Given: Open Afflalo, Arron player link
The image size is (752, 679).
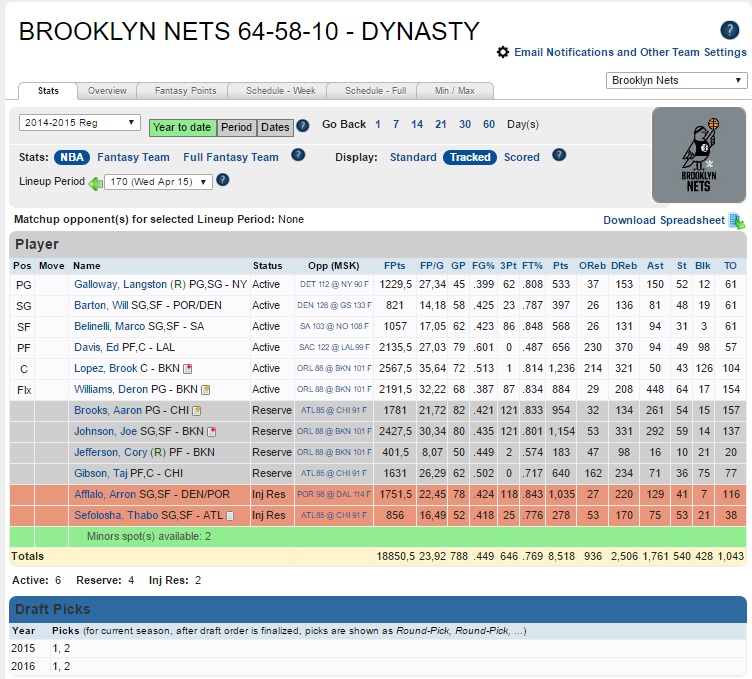Looking at the screenshot, I should coord(106,494).
